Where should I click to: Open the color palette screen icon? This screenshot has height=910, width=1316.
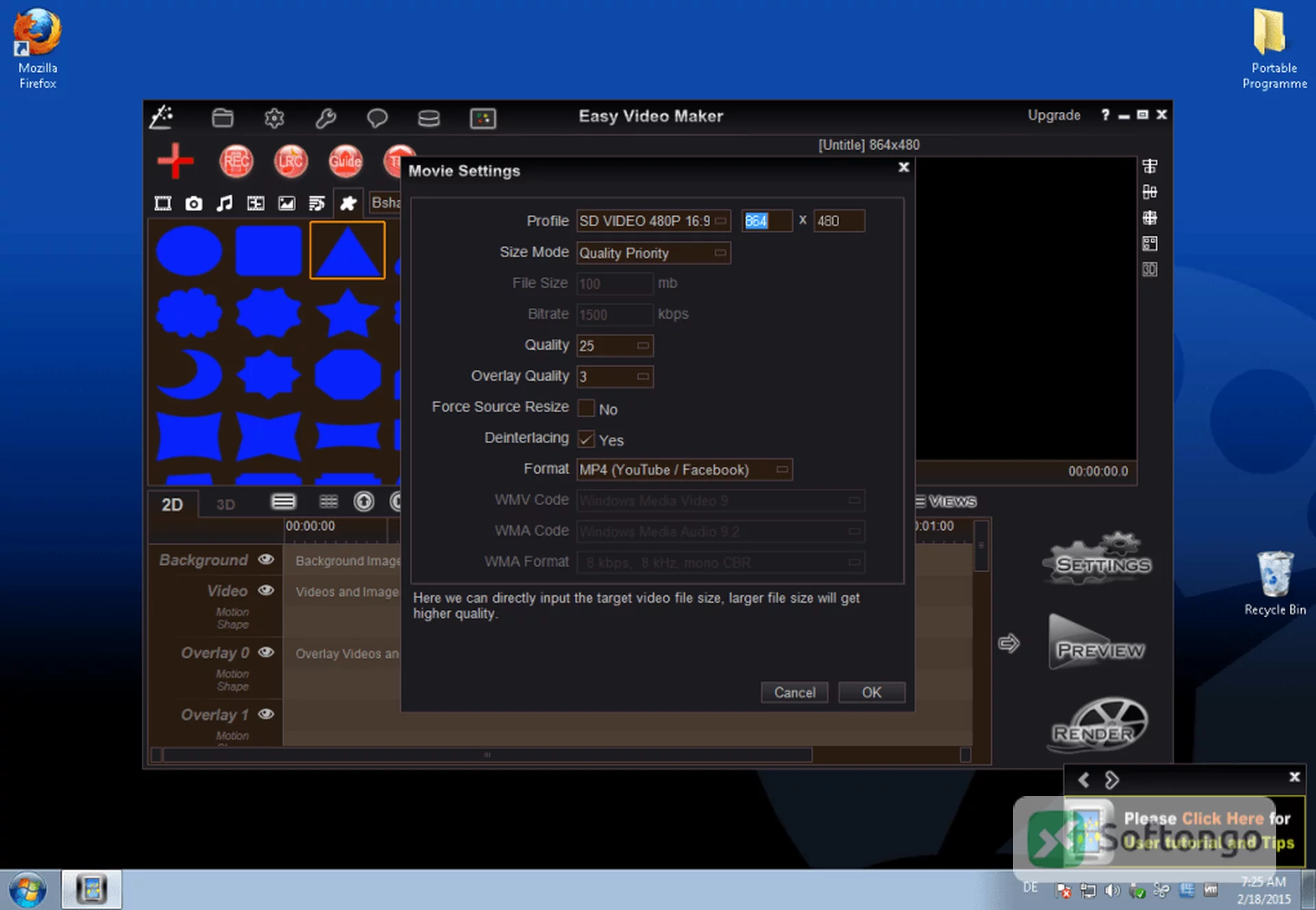tap(483, 118)
